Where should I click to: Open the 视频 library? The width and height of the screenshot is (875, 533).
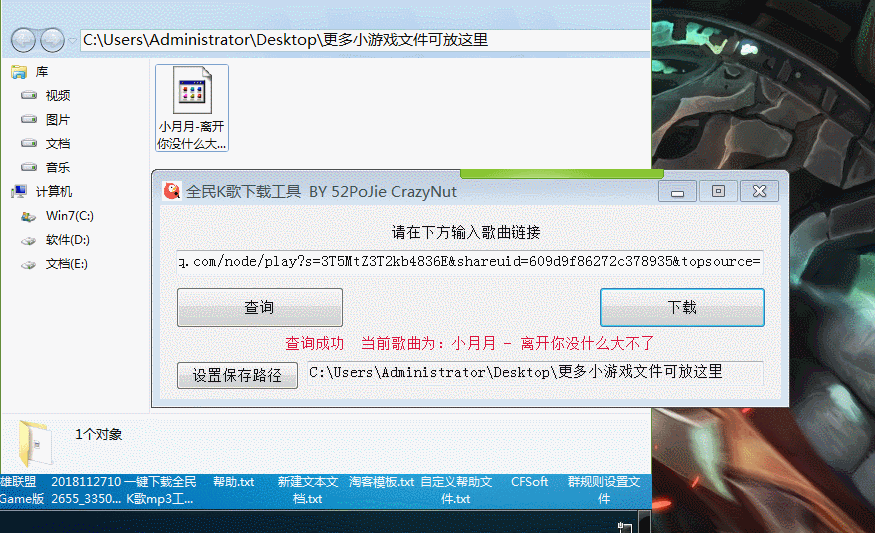click(57, 96)
